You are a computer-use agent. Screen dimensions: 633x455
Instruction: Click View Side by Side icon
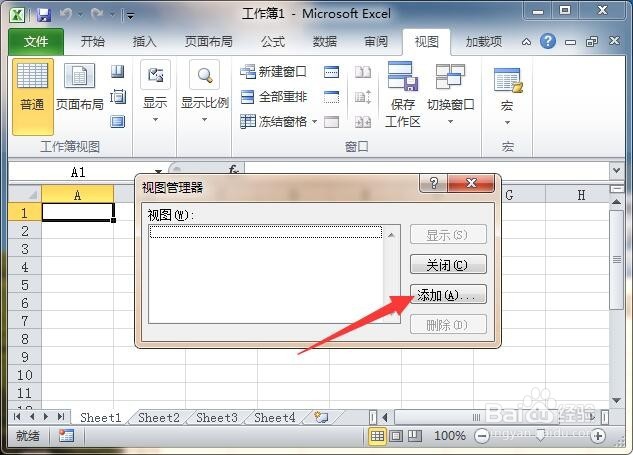363,72
